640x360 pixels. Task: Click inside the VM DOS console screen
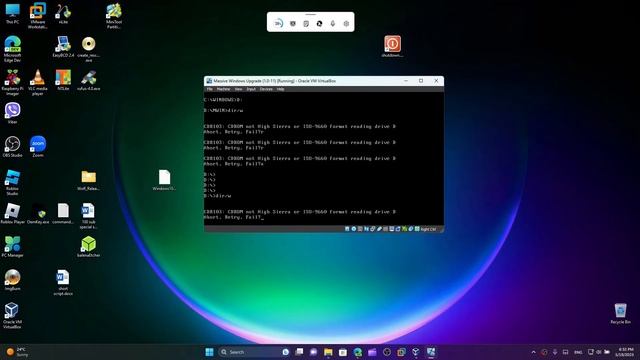point(324,158)
